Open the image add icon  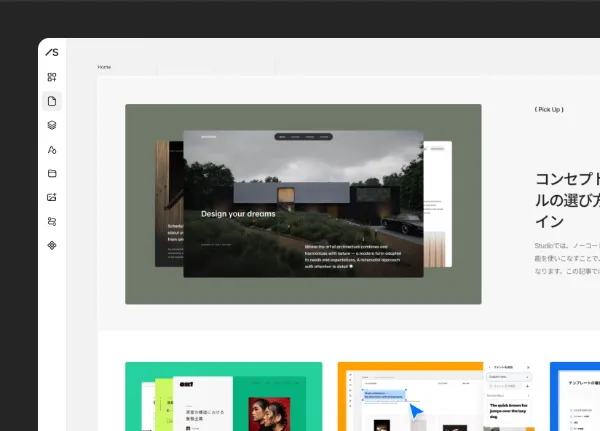pyautogui.click(x=52, y=197)
